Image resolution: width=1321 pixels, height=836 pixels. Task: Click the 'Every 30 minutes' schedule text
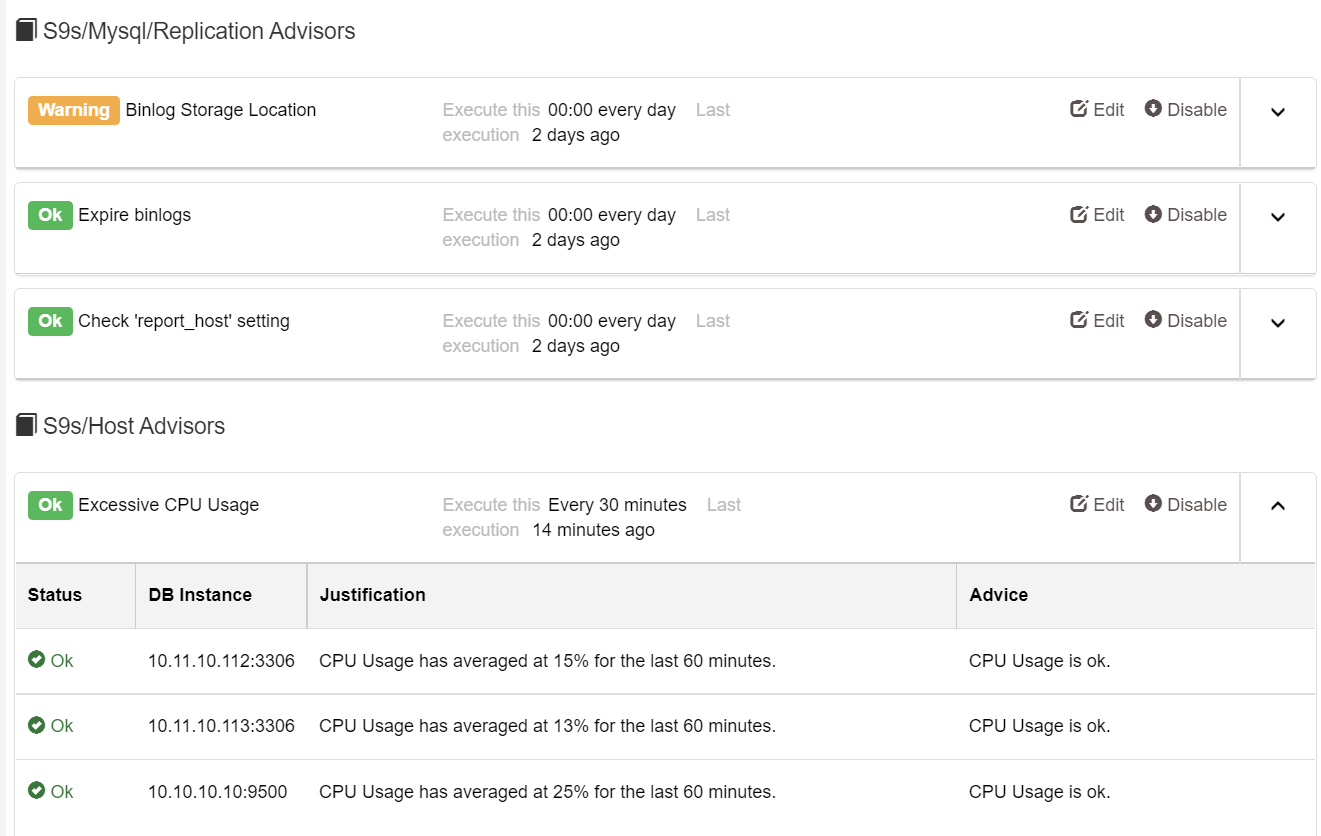pos(618,505)
